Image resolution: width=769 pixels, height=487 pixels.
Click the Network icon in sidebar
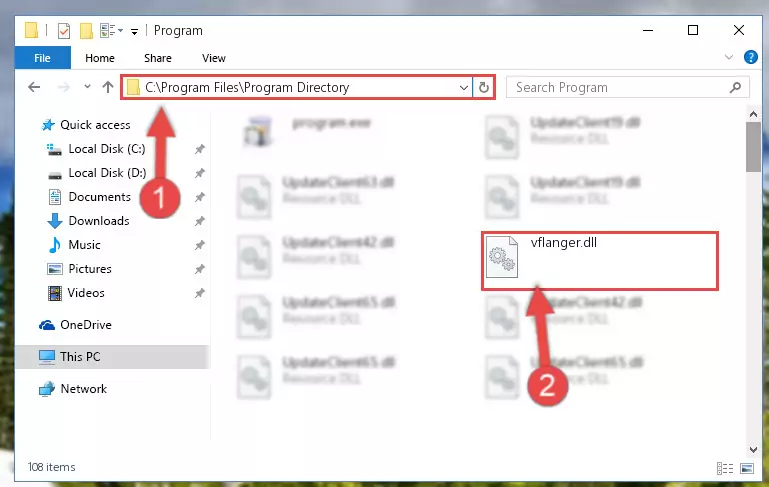(47, 389)
